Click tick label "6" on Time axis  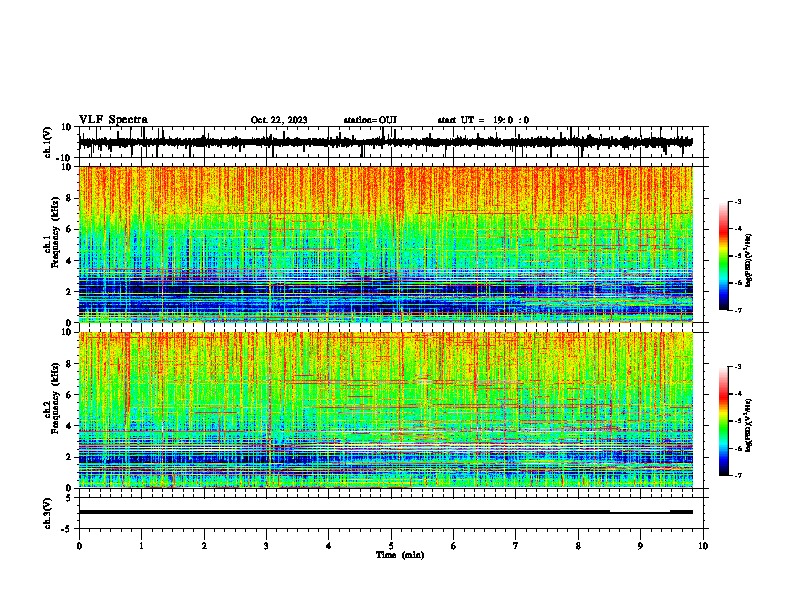[x=454, y=545]
